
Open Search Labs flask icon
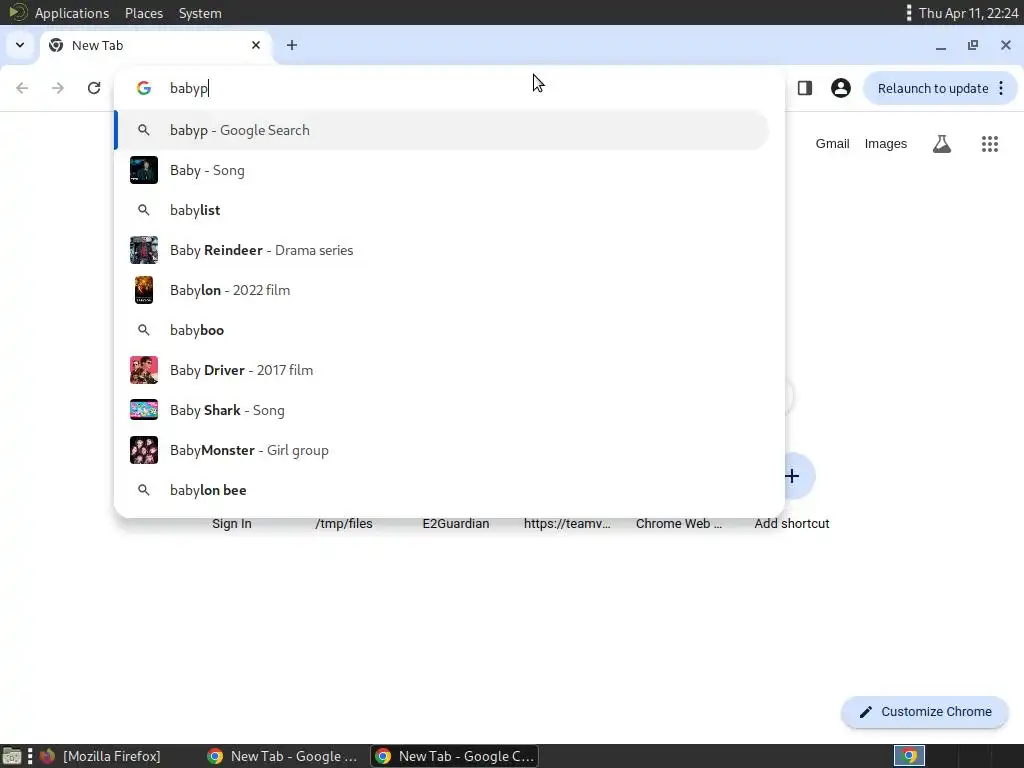(942, 144)
